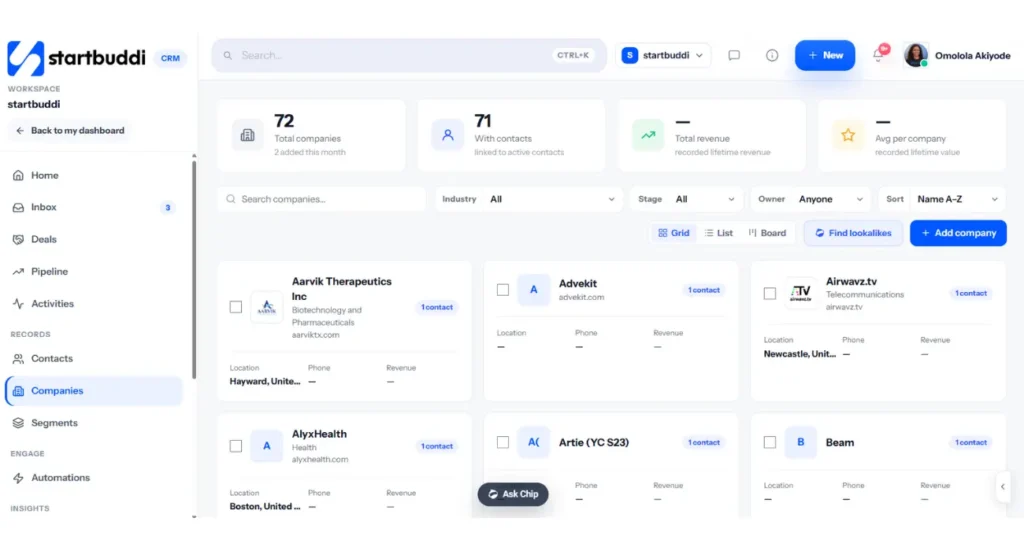1024x551 pixels.
Task: Expand the side panel chevron
Action: (1002, 486)
